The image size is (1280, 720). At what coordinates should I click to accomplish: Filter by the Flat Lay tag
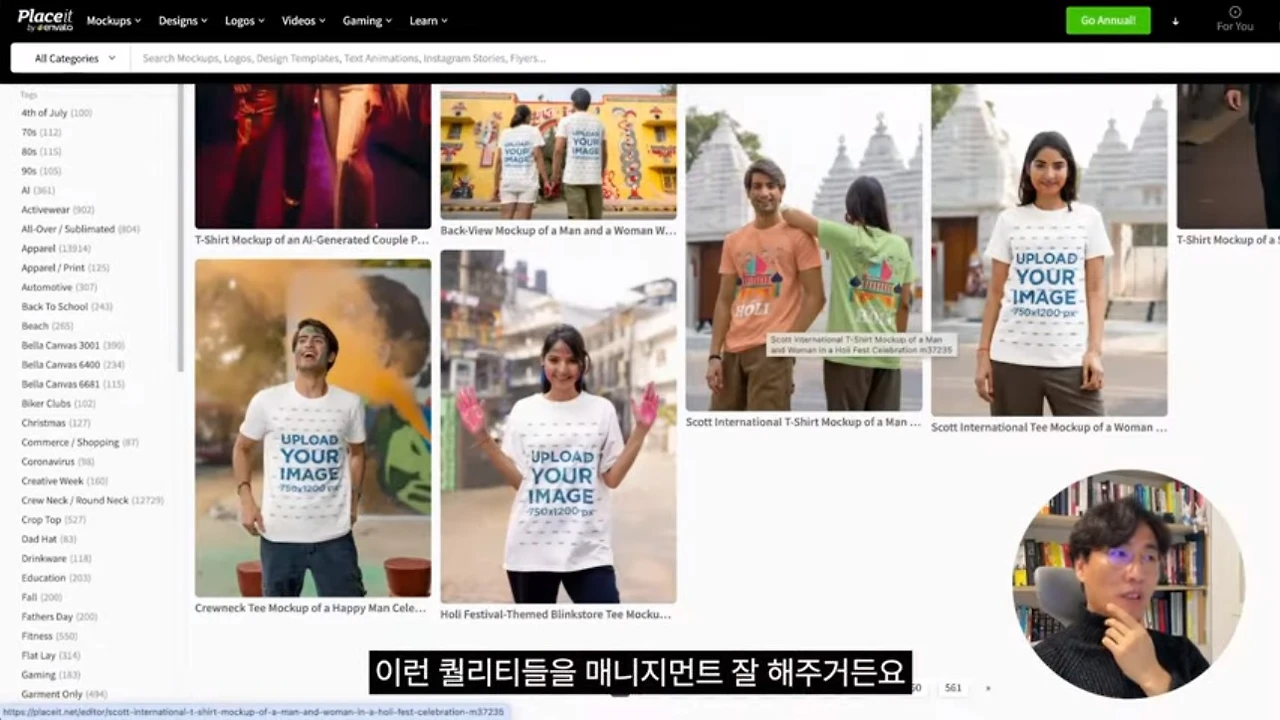click(51, 656)
